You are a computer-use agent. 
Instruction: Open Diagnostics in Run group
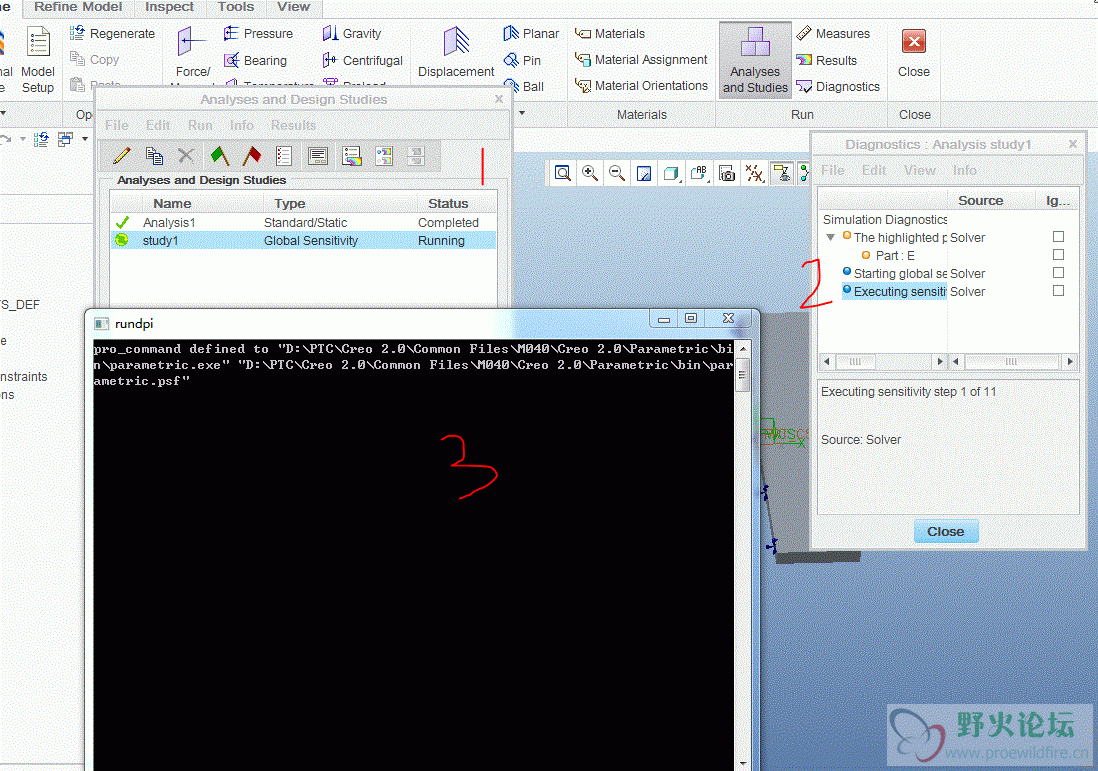838,86
